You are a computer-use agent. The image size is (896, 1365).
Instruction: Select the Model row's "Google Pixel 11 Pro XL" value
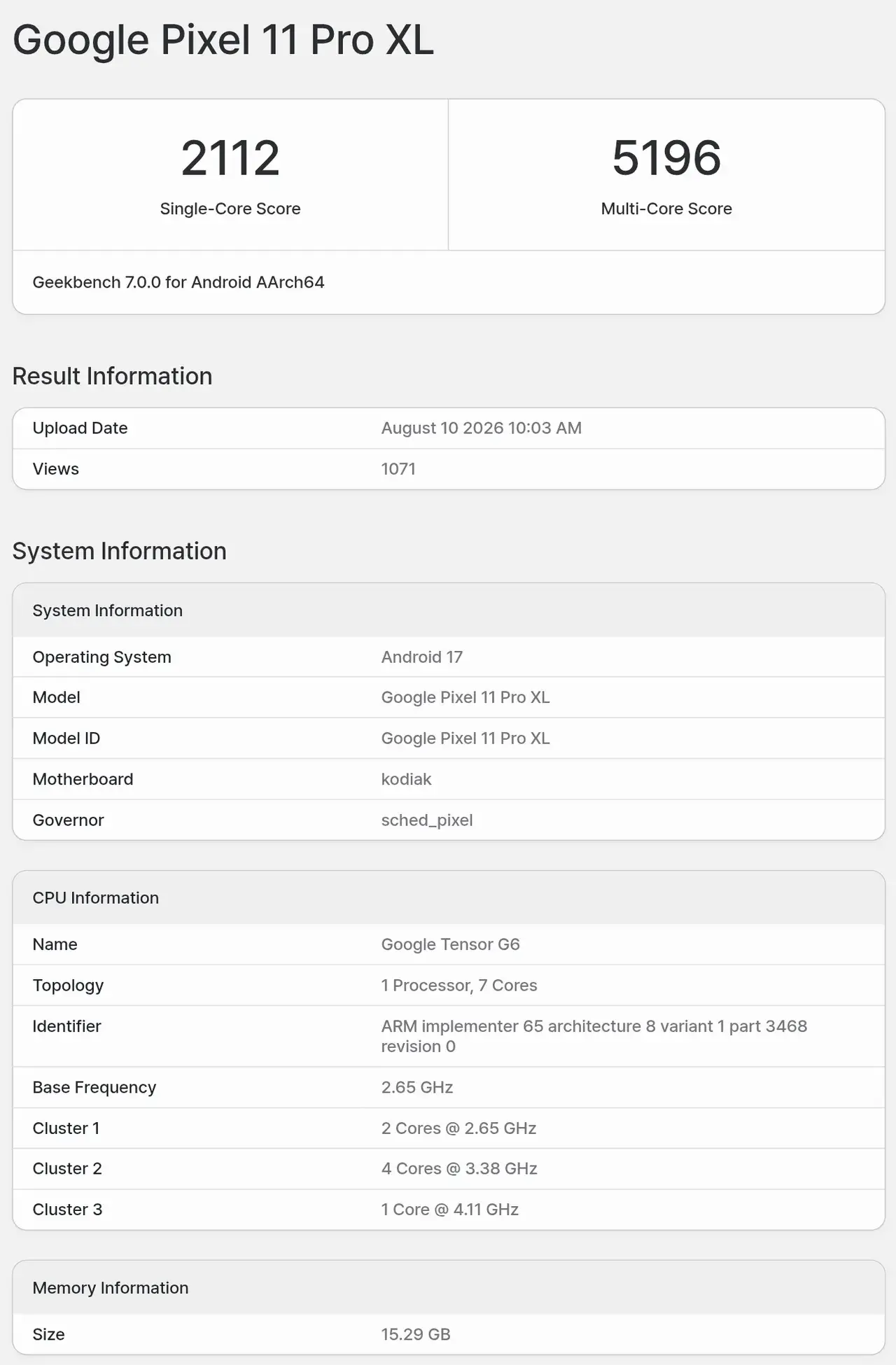coord(465,697)
